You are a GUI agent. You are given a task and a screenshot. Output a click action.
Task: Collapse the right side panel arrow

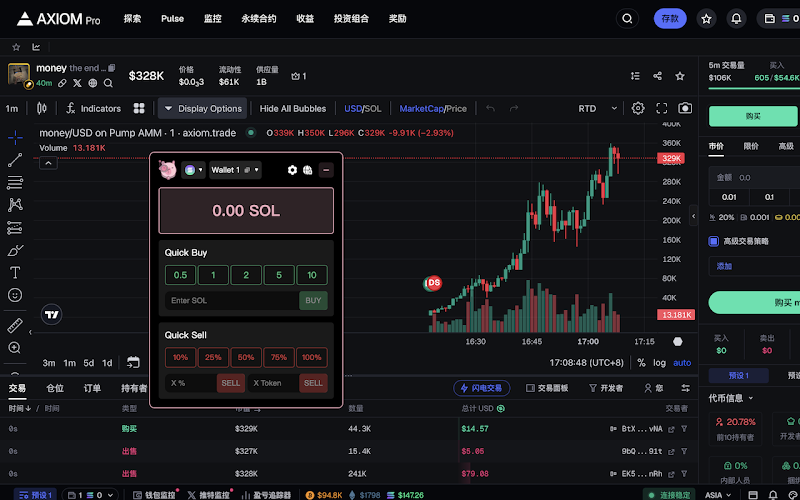pyautogui.click(x=693, y=216)
